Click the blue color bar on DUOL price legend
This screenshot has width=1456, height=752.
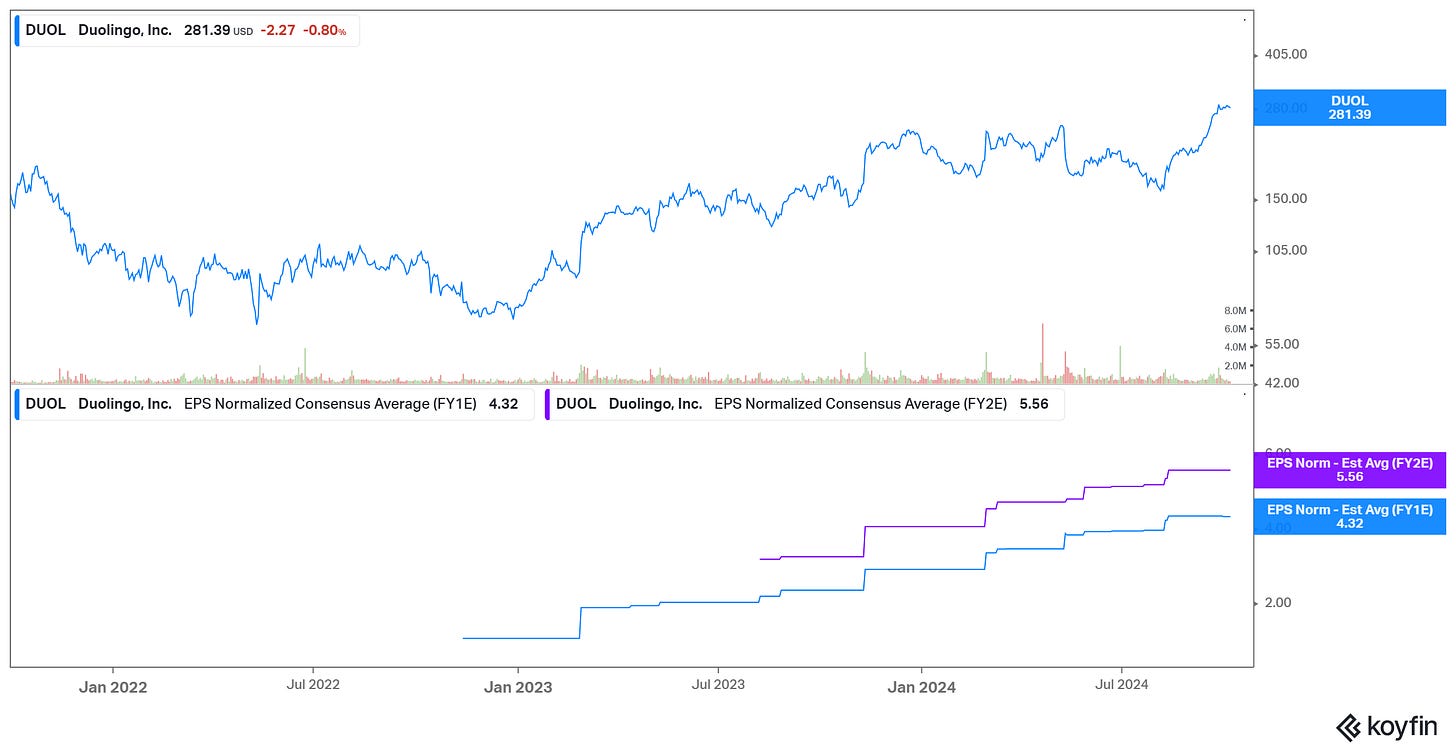pyautogui.click(x=17, y=30)
